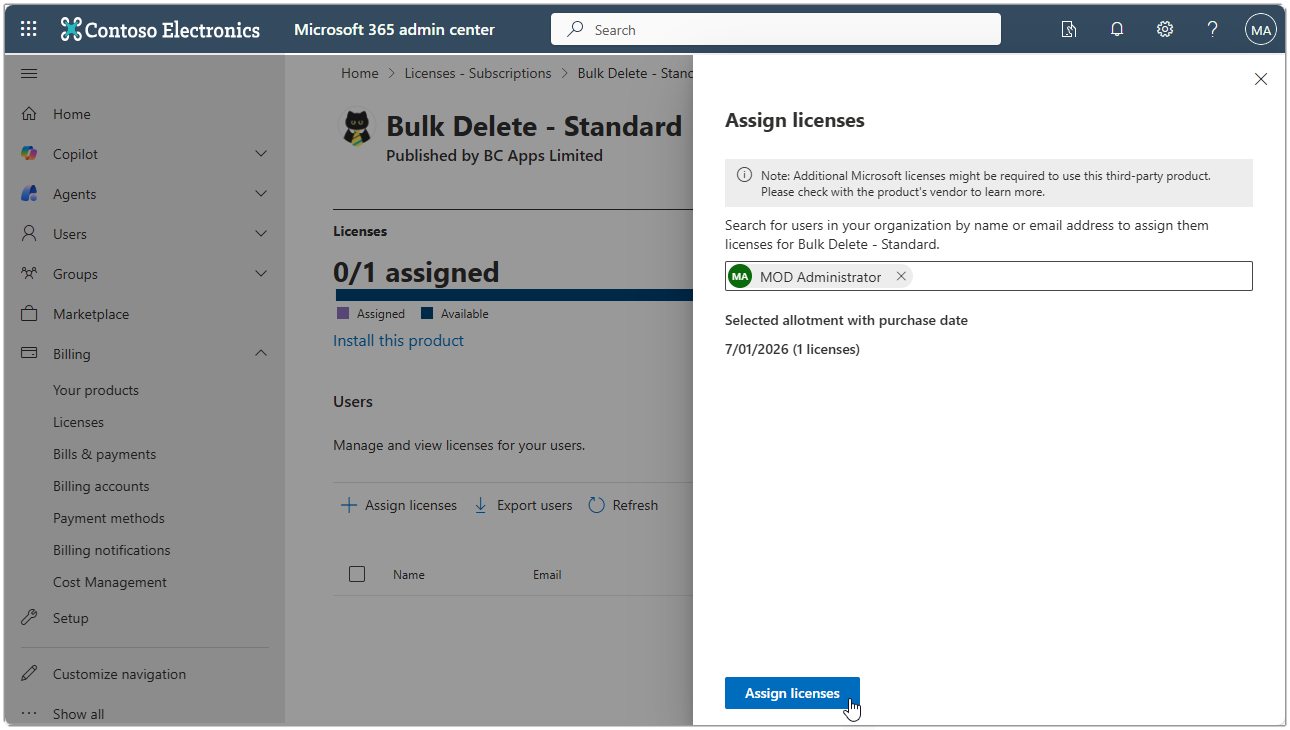
Task: Expand the Copilot navigation section
Action: 259,153
